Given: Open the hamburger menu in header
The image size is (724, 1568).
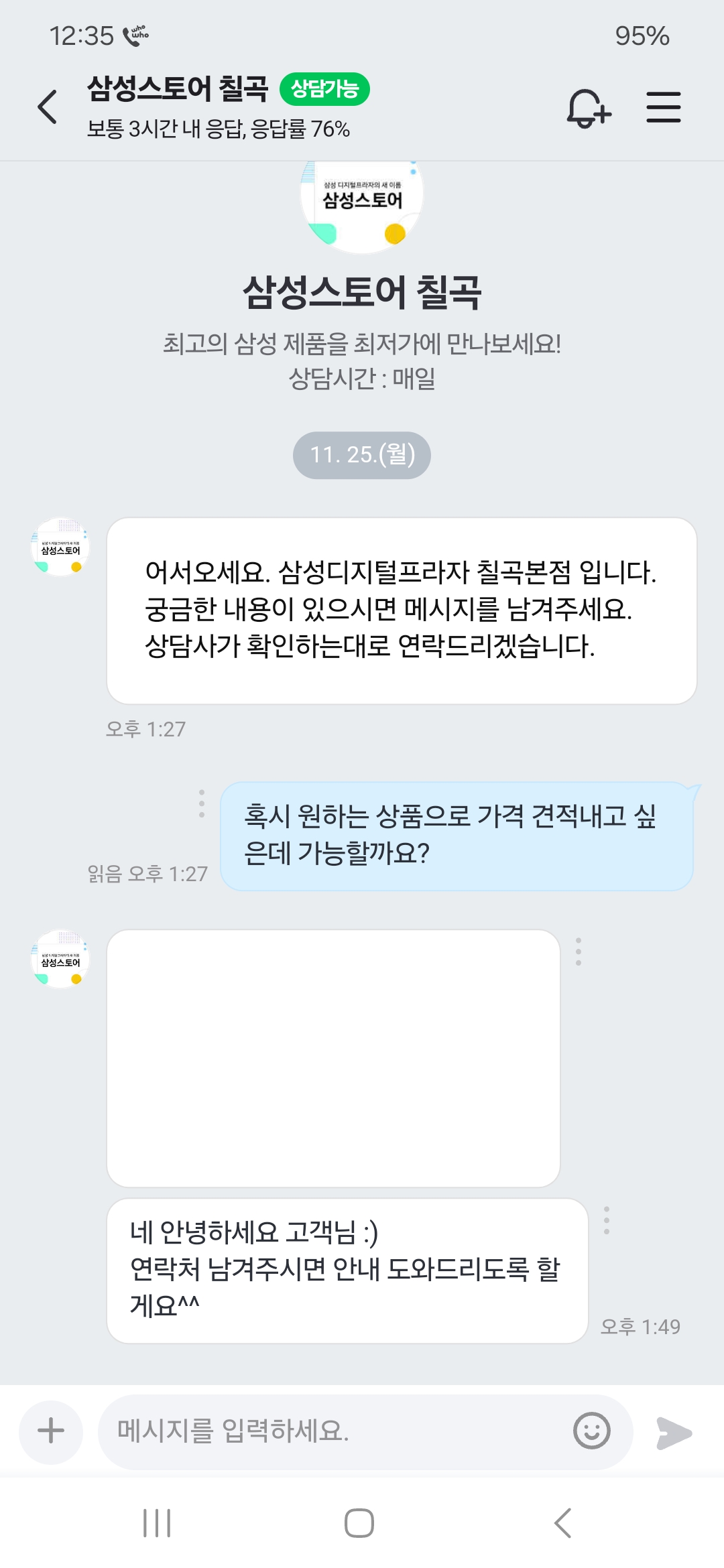Looking at the screenshot, I should (663, 107).
